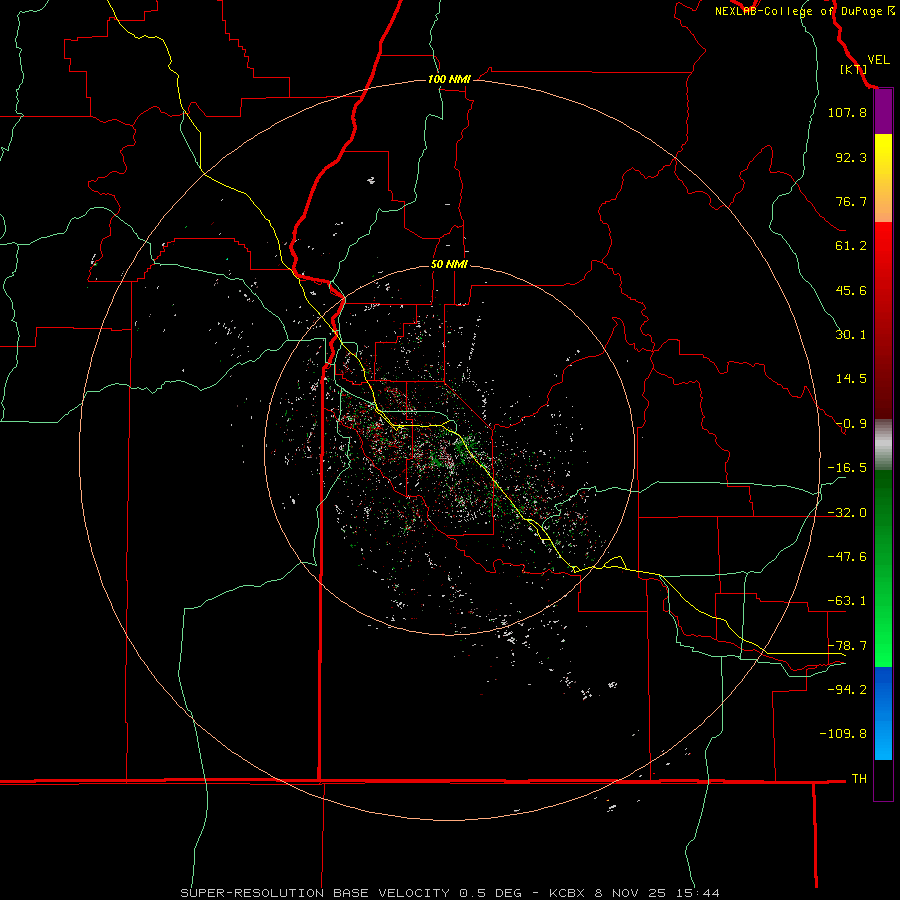Click the 76.7 legend value

point(851,201)
